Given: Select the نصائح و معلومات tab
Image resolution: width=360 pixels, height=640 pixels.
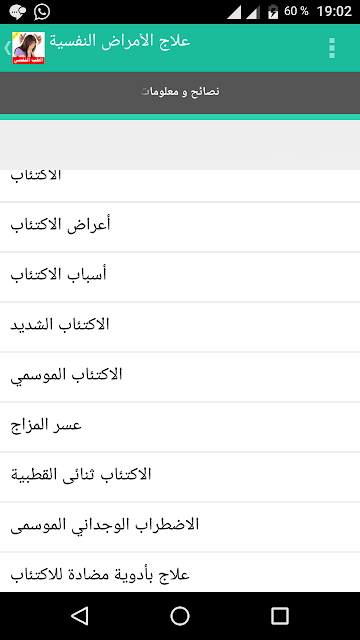Looking at the screenshot, I should (x=180, y=92).
